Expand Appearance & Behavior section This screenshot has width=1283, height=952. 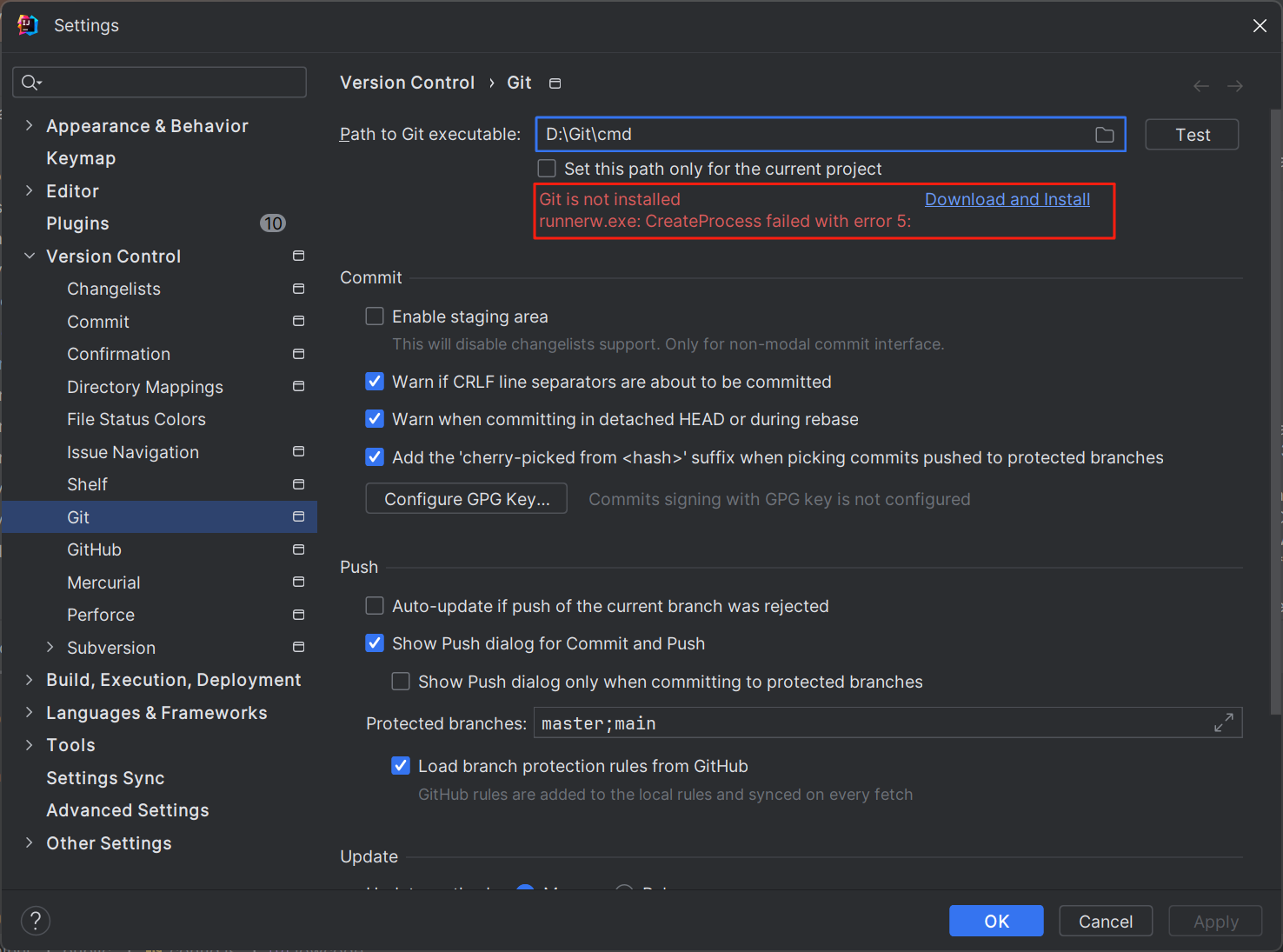[30, 125]
